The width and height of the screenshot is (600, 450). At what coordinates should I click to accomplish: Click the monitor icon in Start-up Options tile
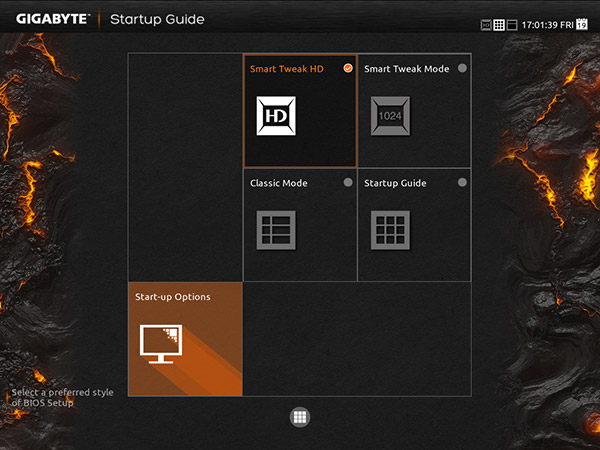[x=161, y=344]
